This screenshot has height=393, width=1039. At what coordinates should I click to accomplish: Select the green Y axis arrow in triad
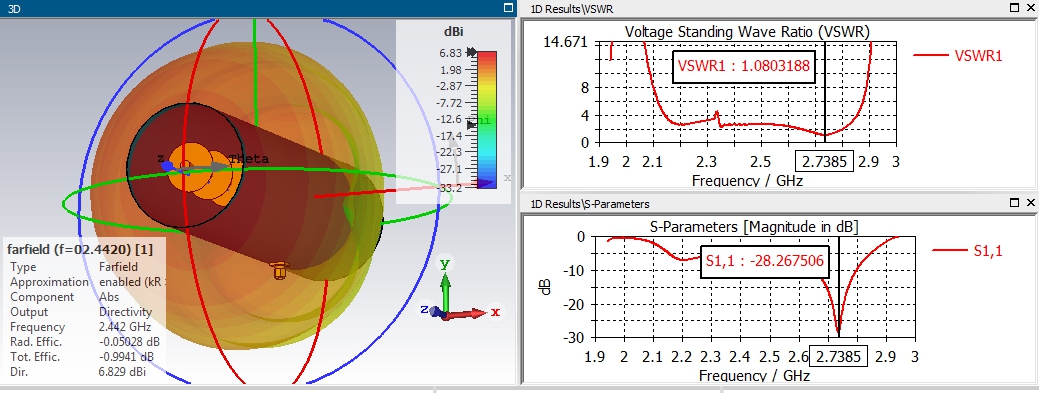pyautogui.click(x=446, y=284)
